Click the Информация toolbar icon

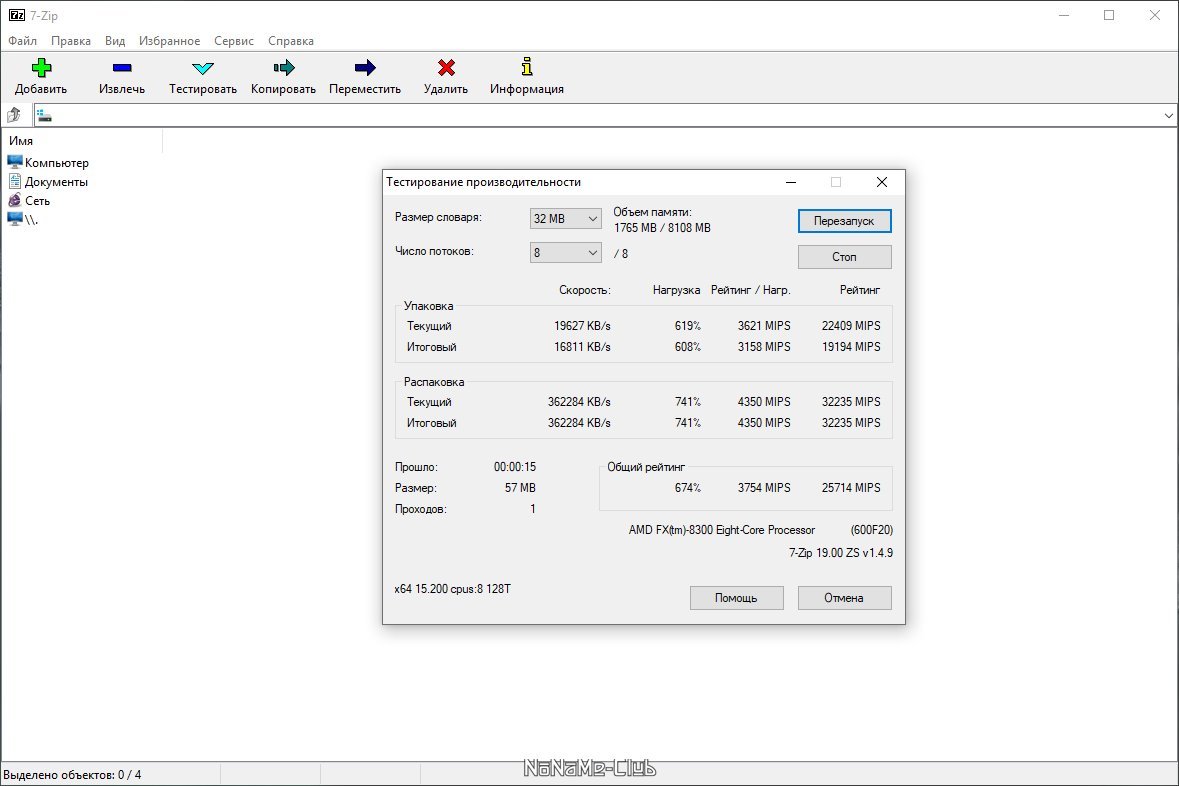[x=527, y=67]
